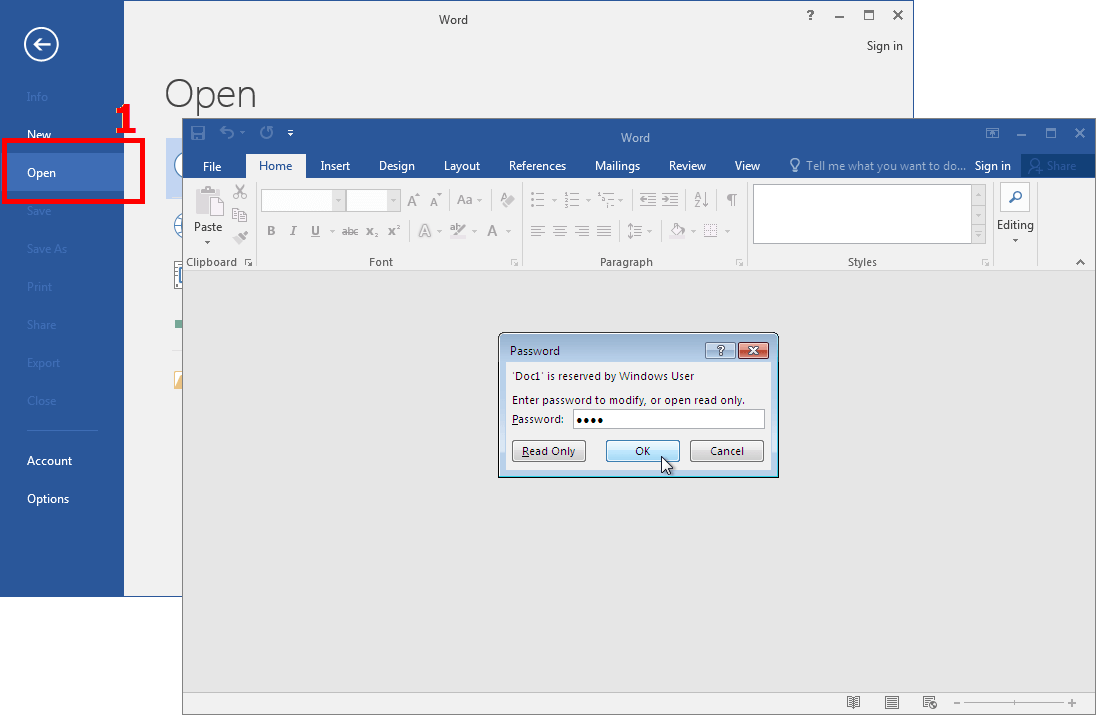The height and width of the screenshot is (715, 1096).
Task: Click the Cut scissors icon
Action: (239, 191)
